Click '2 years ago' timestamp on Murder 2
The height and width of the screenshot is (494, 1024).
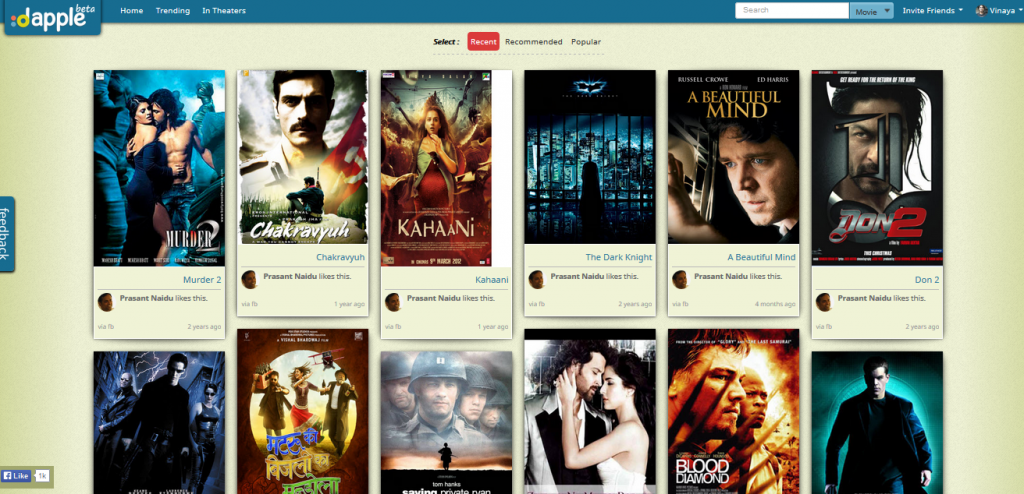click(x=204, y=327)
